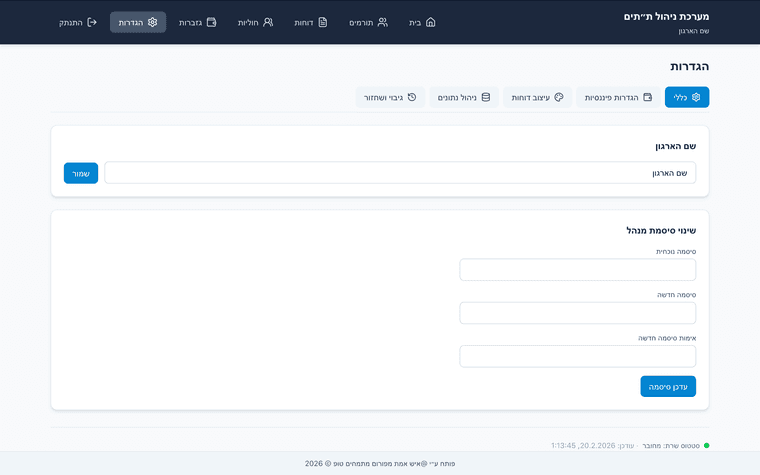The height and width of the screenshot is (475, 760).
Task: Click the treasurers (גזברות) wallet icon
Action: click(x=211, y=22)
